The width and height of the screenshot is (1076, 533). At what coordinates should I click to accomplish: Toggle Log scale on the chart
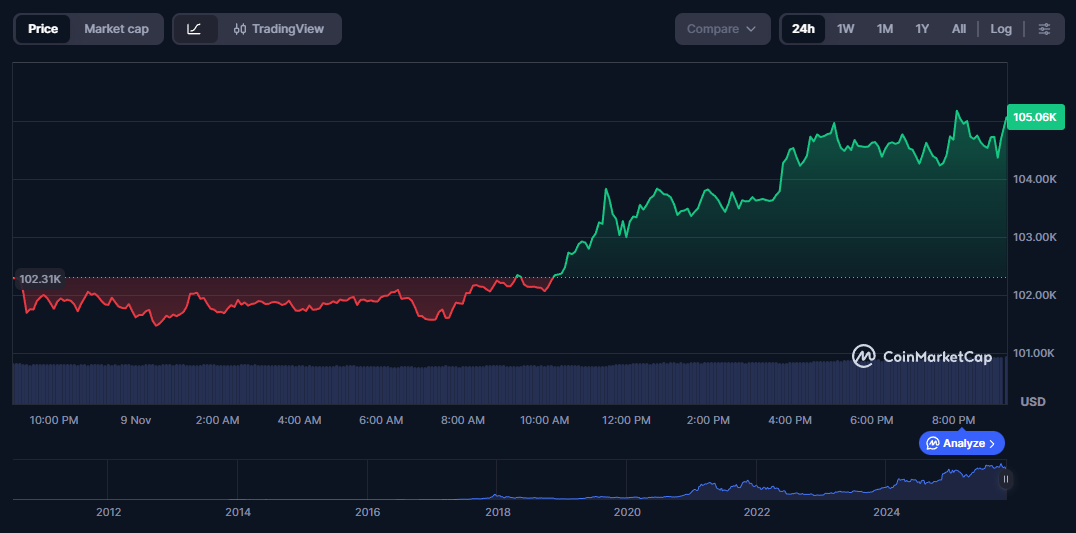[x=1001, y=29]
